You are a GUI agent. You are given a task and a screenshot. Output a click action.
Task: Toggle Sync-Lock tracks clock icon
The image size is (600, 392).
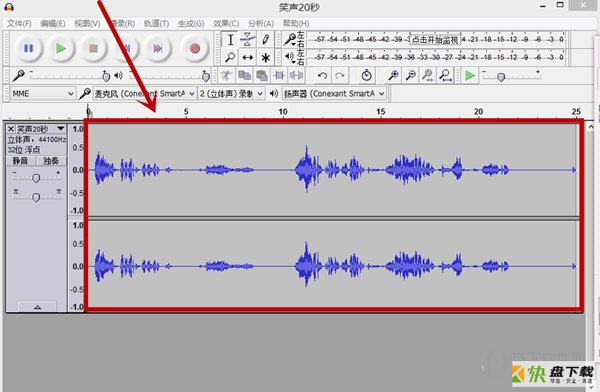367,76
